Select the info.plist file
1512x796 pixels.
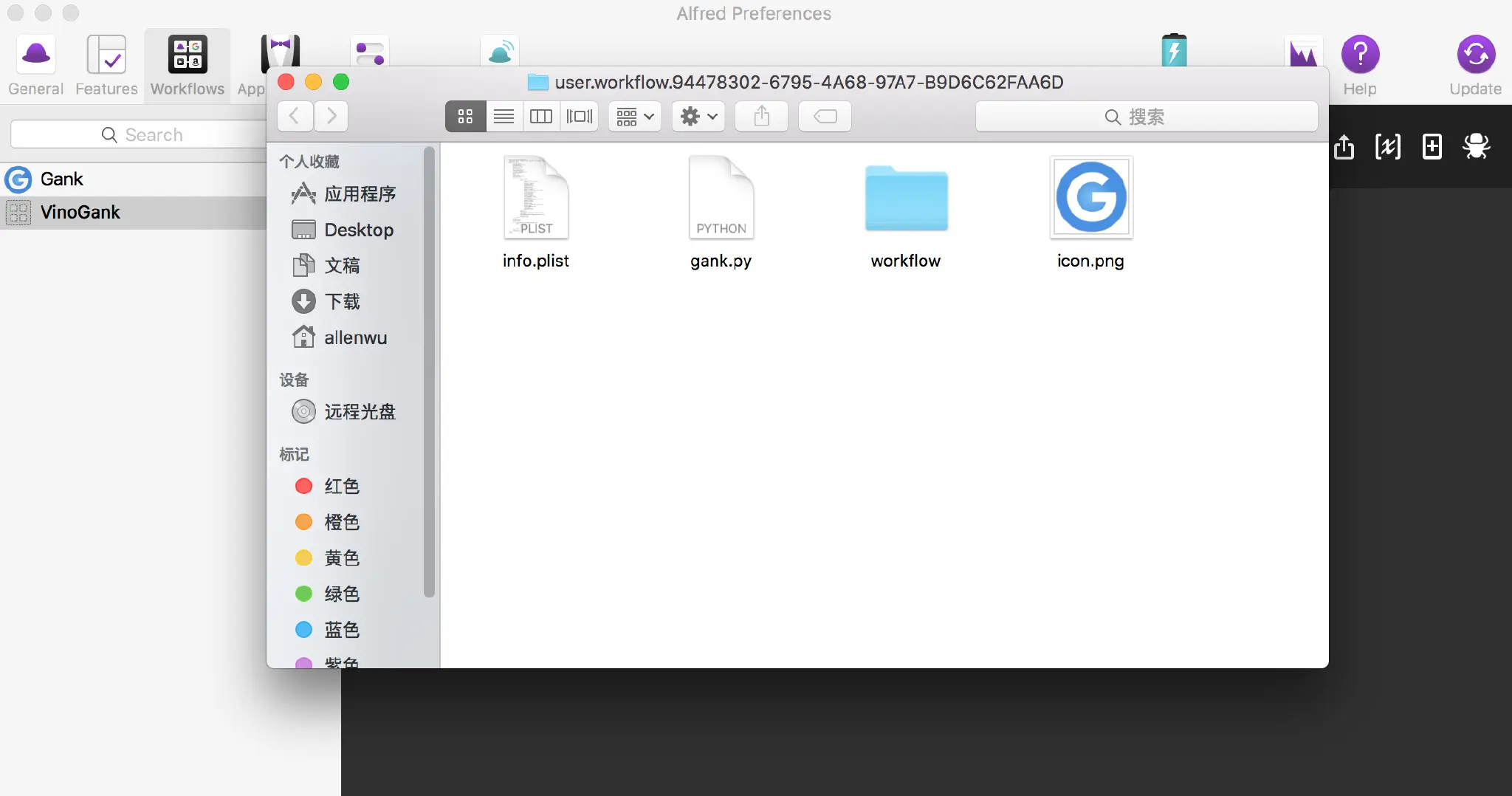(536, 213)
